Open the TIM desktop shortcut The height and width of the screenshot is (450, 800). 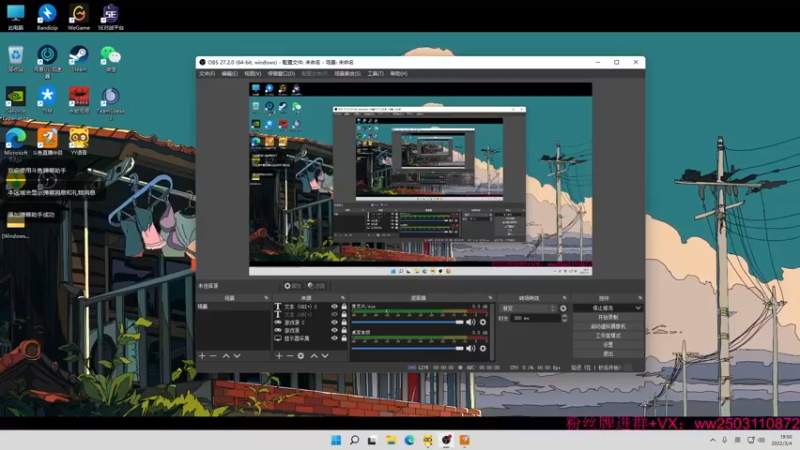click(47, 100)
